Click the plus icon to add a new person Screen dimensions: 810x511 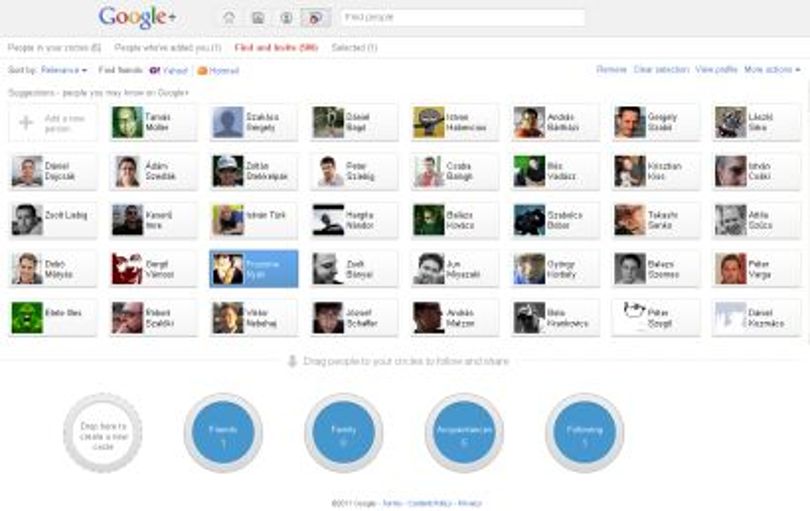pyautogui.click(x=26, y=123)
